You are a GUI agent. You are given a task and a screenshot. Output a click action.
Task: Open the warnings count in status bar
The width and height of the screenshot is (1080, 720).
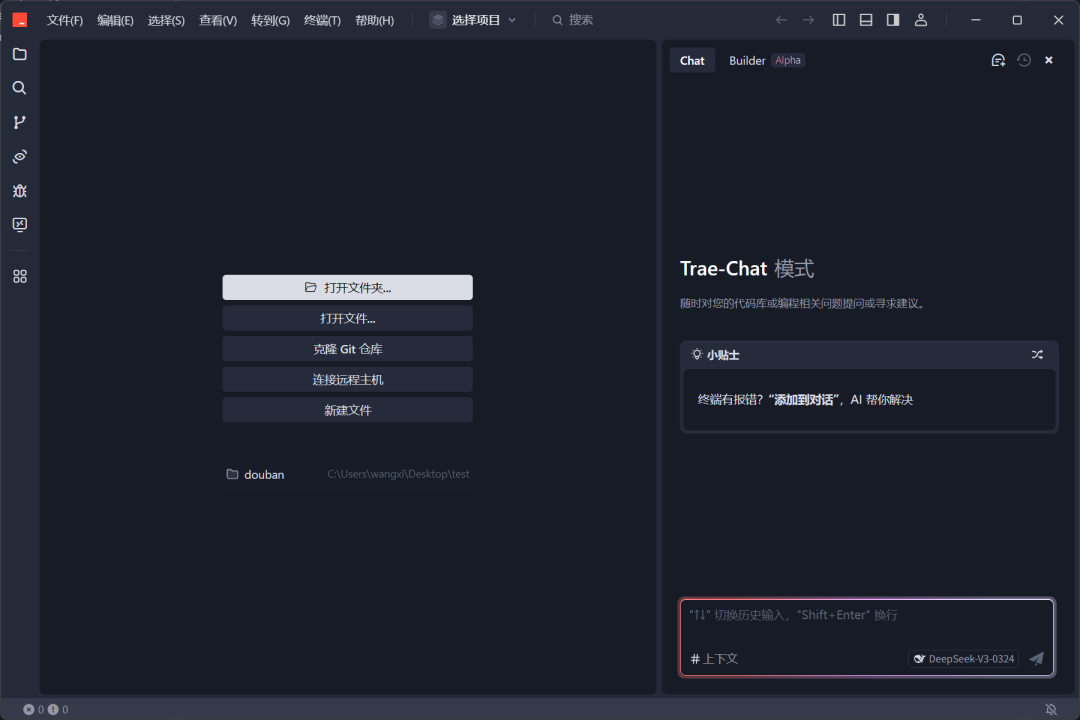pyautogui.click(x=59, y=709)
